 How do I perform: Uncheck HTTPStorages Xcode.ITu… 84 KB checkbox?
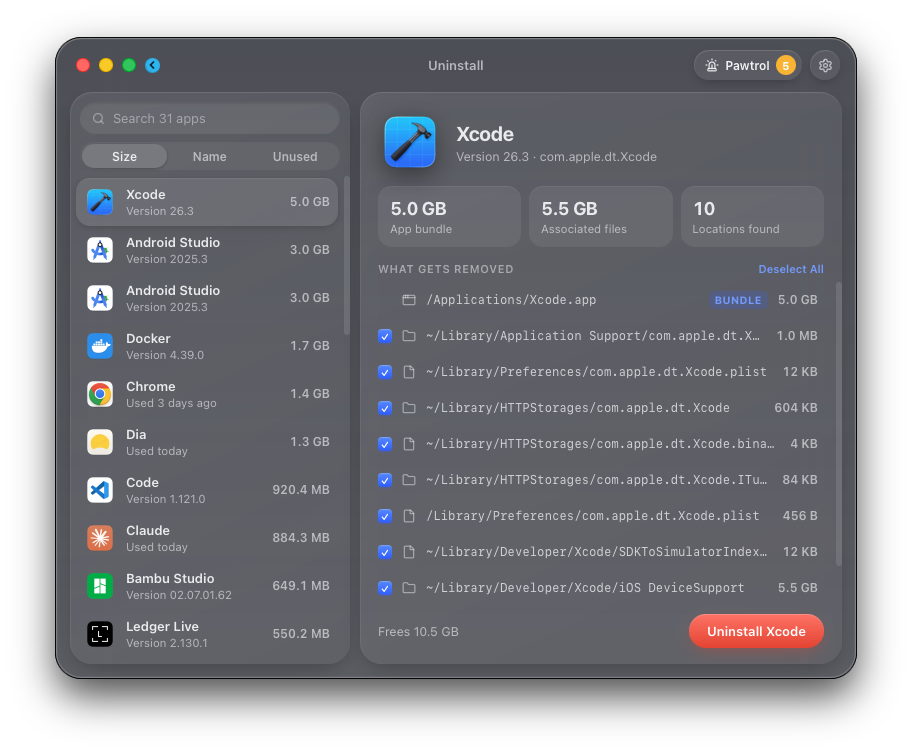click(x=385, y=480)
